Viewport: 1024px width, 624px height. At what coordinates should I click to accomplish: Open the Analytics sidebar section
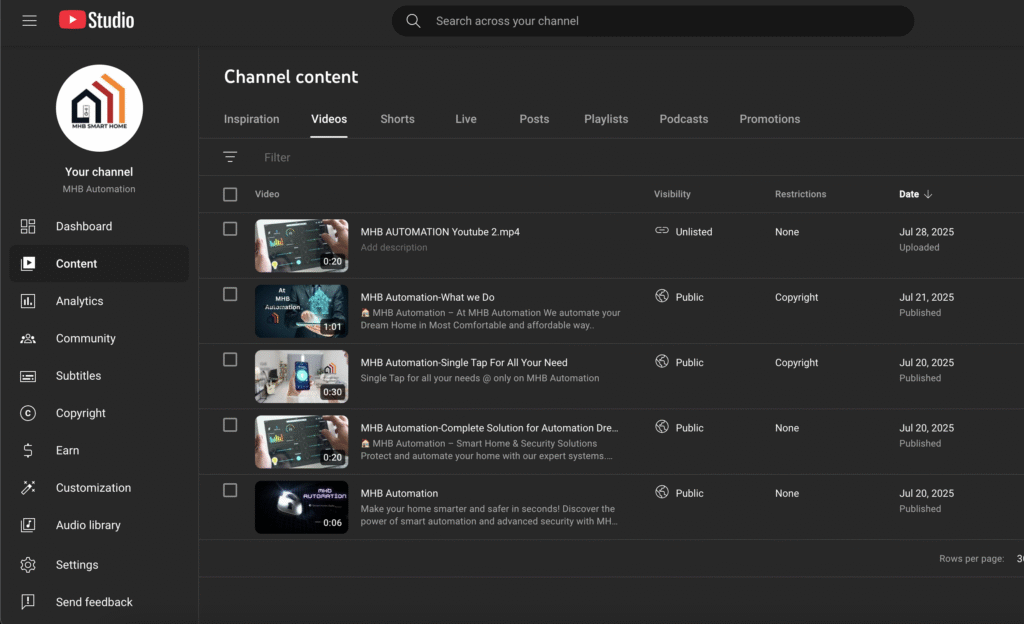79,301
